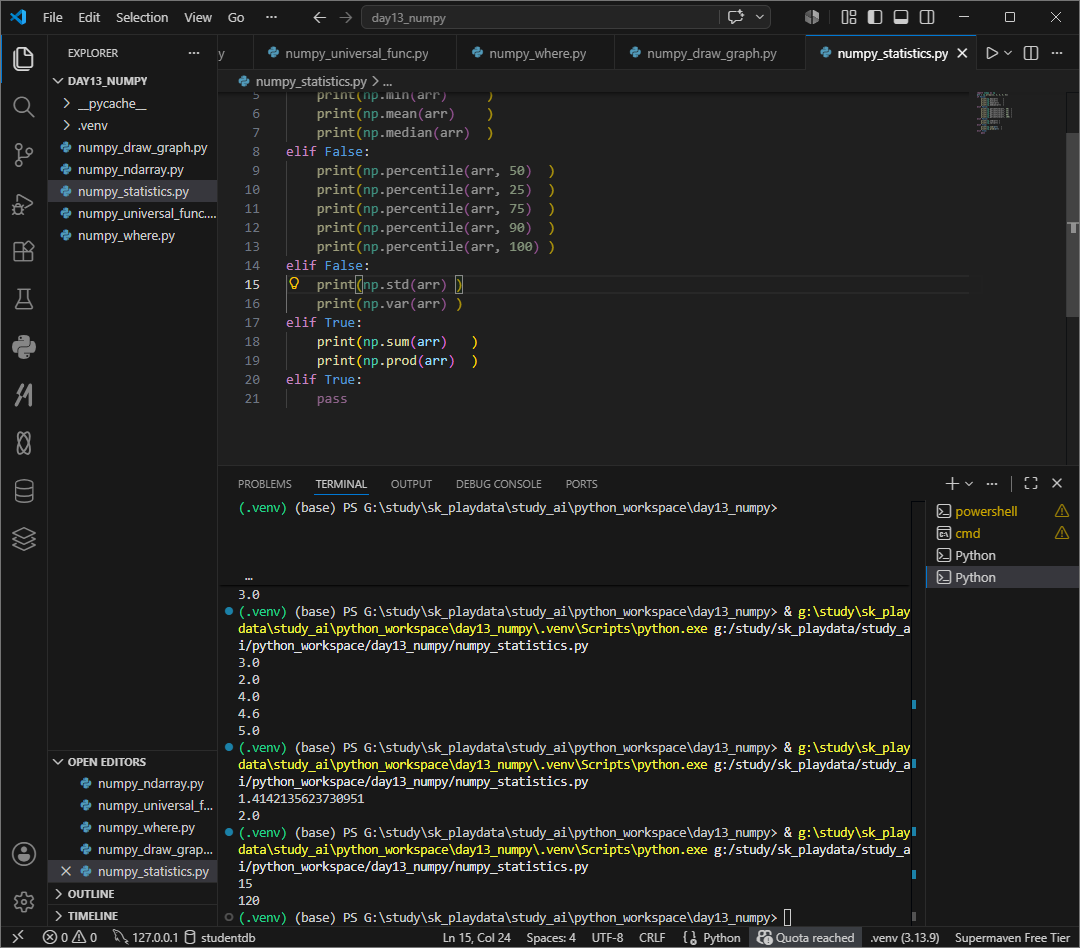1080x948 pixels.
Task: Split the editor to the right
Action: pyautogui.click(x=1030, y=53)
